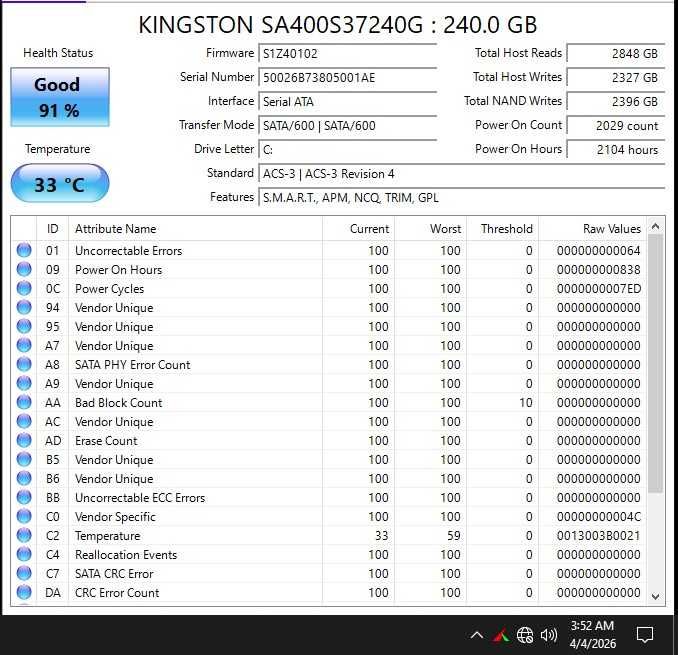Image resolution: width=678 pixels, height=655 pixels.
Task: Click the status orb for Power Cycles row
Action: (x=24, y=288)
